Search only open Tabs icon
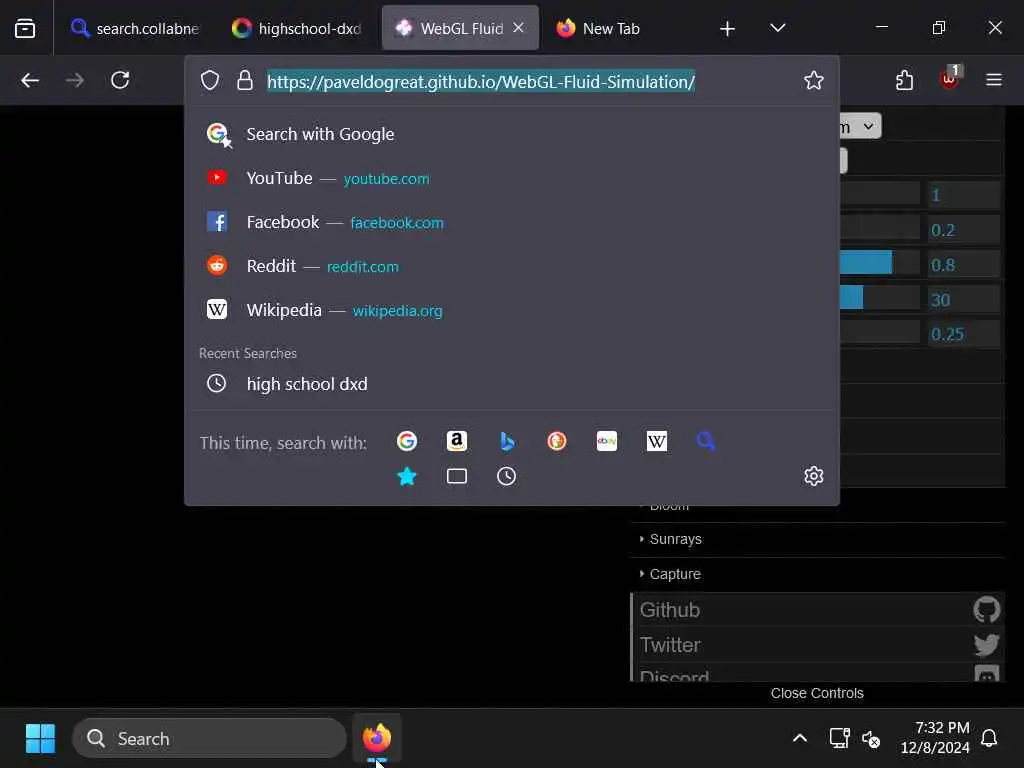1024x768 pixels. (457, 476)
